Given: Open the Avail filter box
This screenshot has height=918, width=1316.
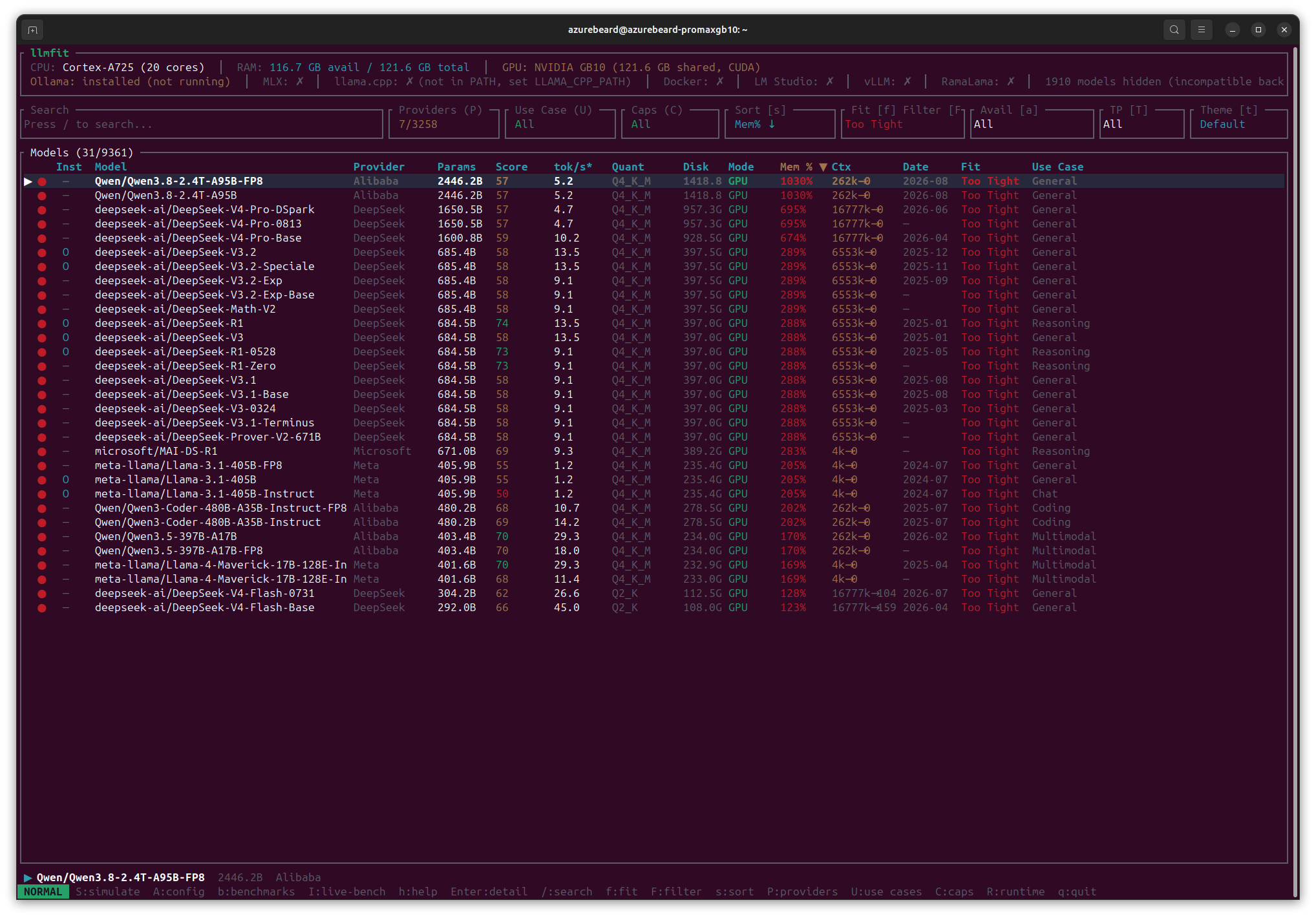Looking at the screenshot, I should click(x=1032, y=124).
